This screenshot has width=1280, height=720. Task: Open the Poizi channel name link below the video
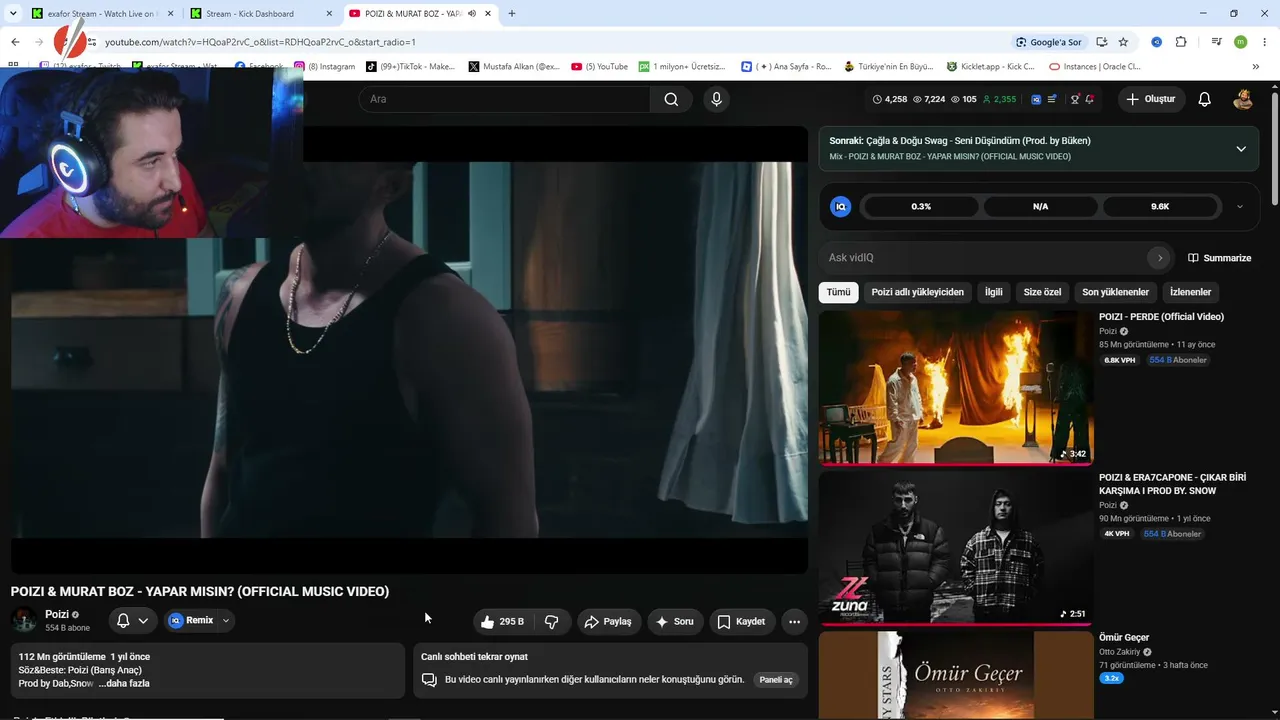[x=57, y=614]
